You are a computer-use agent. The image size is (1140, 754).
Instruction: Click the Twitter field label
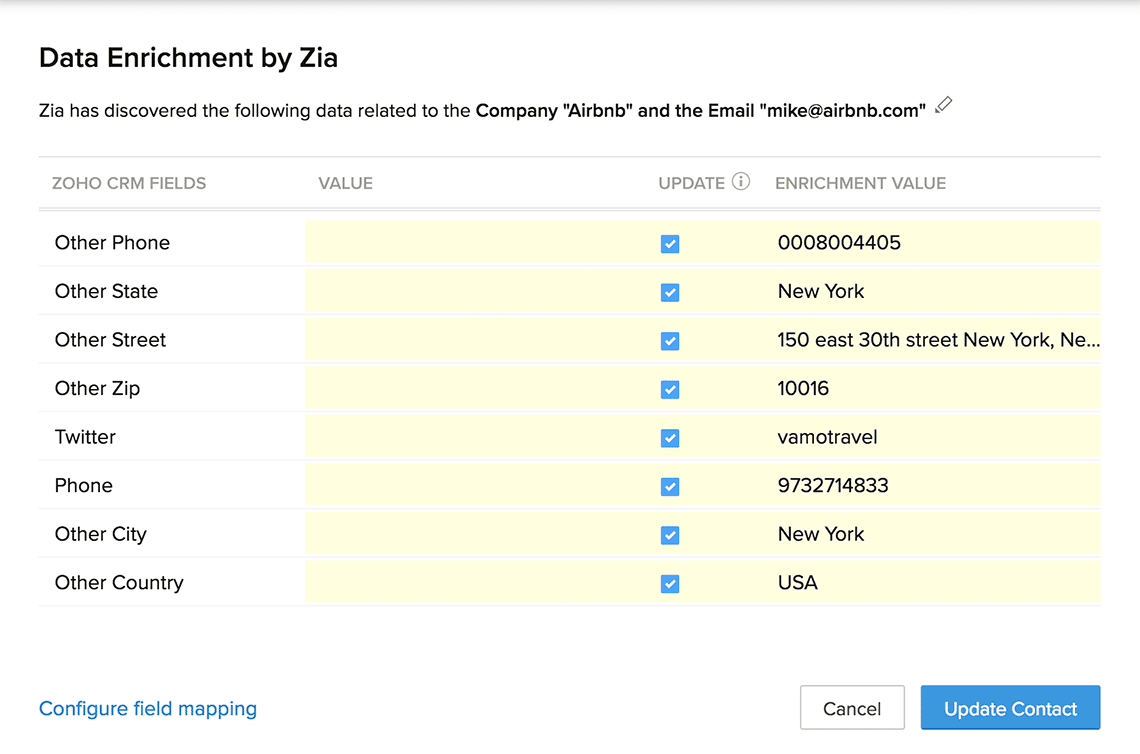click(85, 437)
